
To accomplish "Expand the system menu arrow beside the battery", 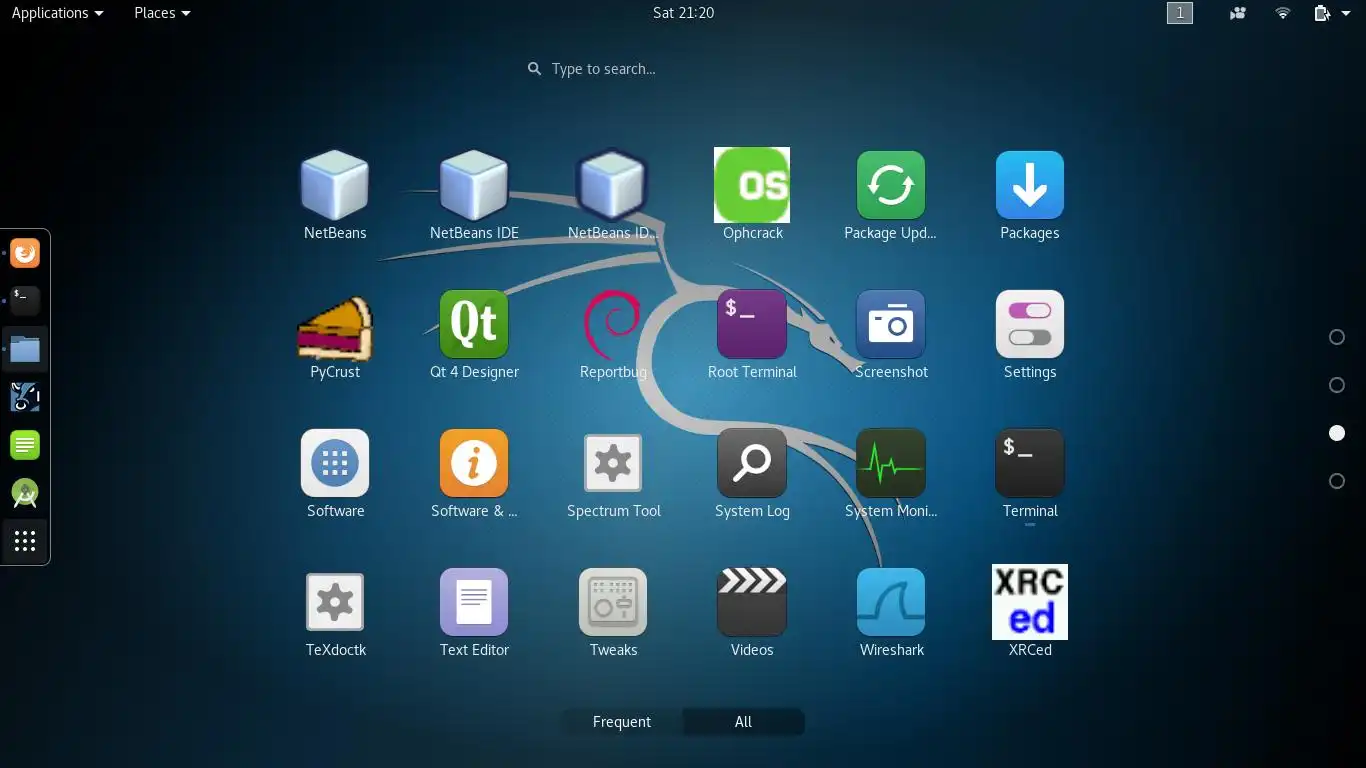I will tap(1346, 13).
